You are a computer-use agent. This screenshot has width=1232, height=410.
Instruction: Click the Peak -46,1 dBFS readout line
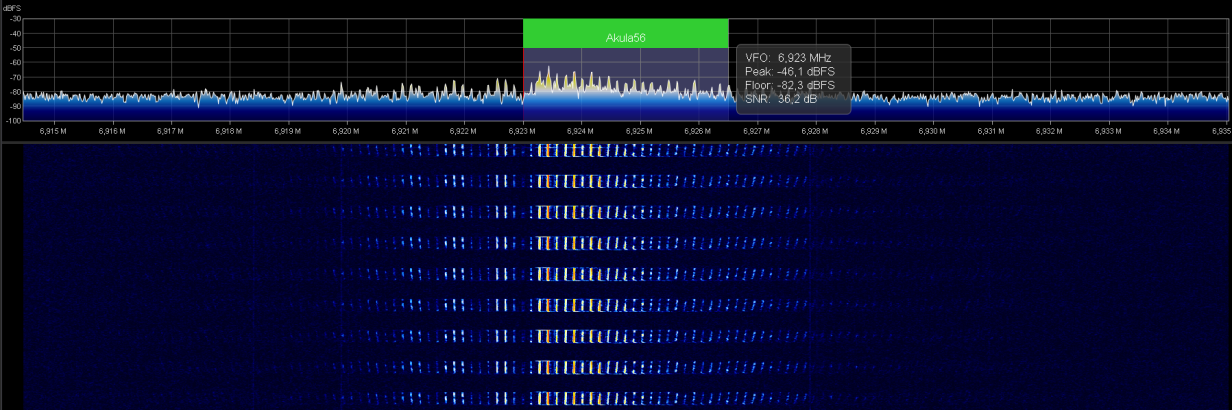tap(792, 72)
